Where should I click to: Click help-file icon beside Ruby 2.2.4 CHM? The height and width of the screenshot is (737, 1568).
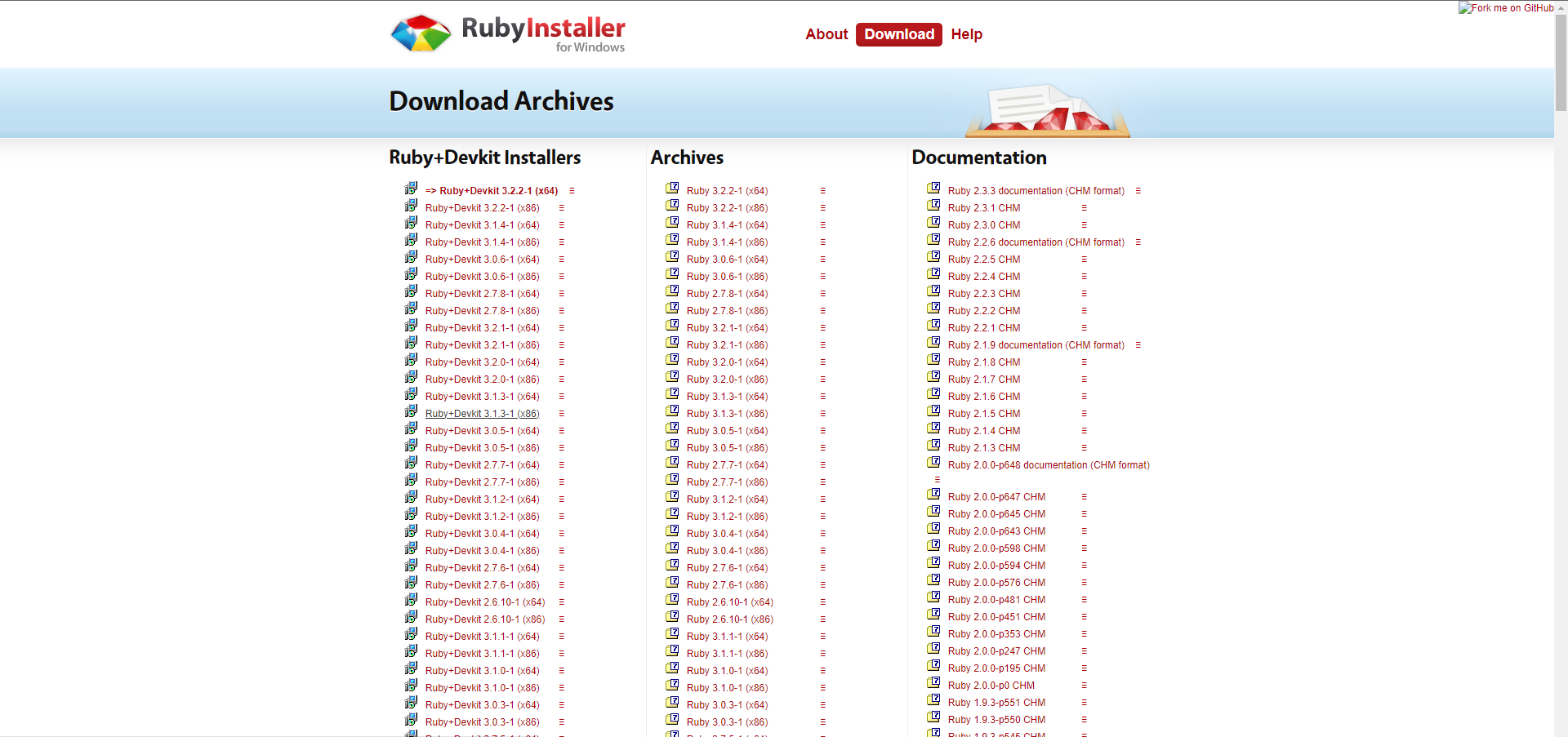coord(933,273)
